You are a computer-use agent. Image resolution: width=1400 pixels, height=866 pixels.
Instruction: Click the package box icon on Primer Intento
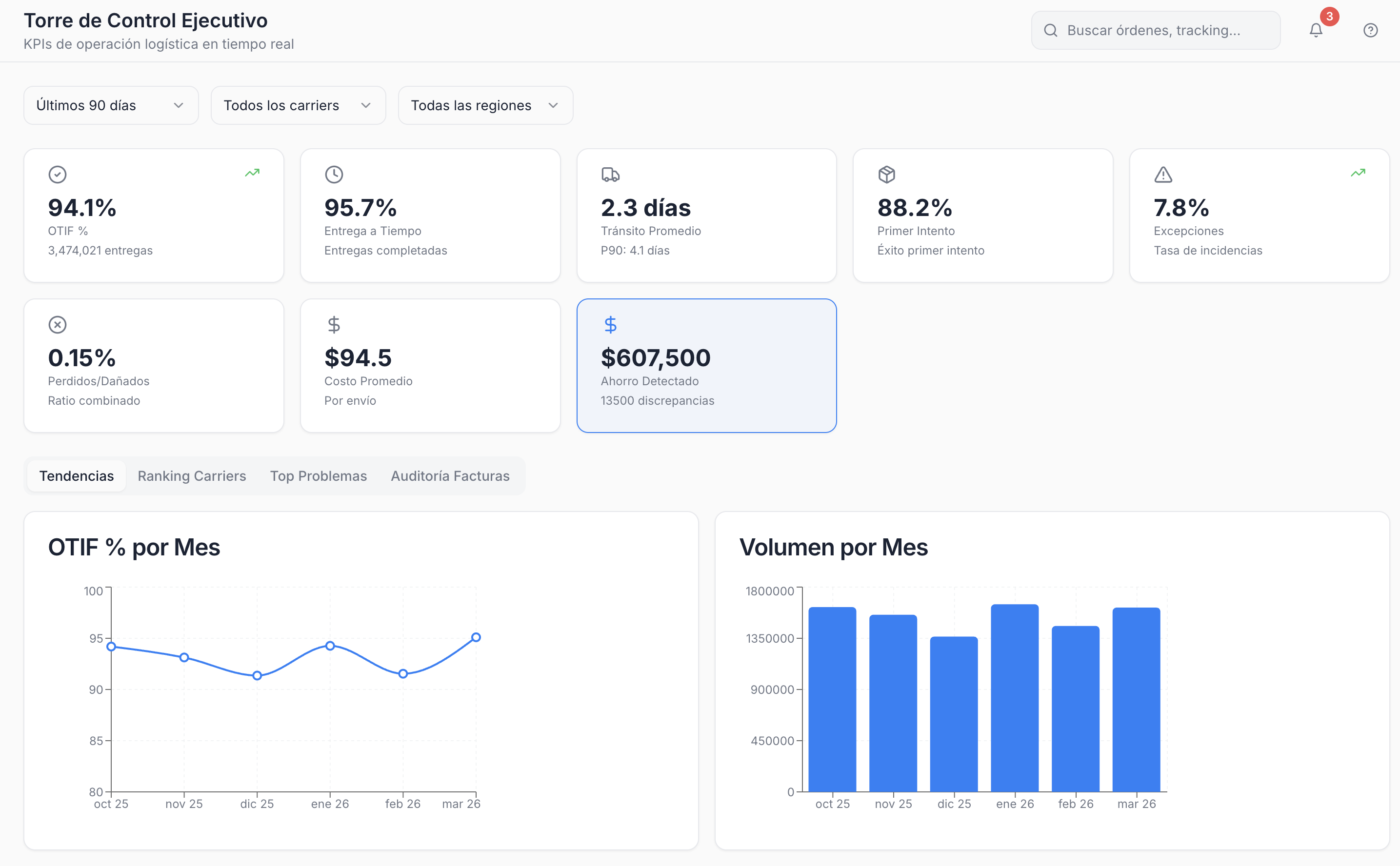[x=887, y=175]
